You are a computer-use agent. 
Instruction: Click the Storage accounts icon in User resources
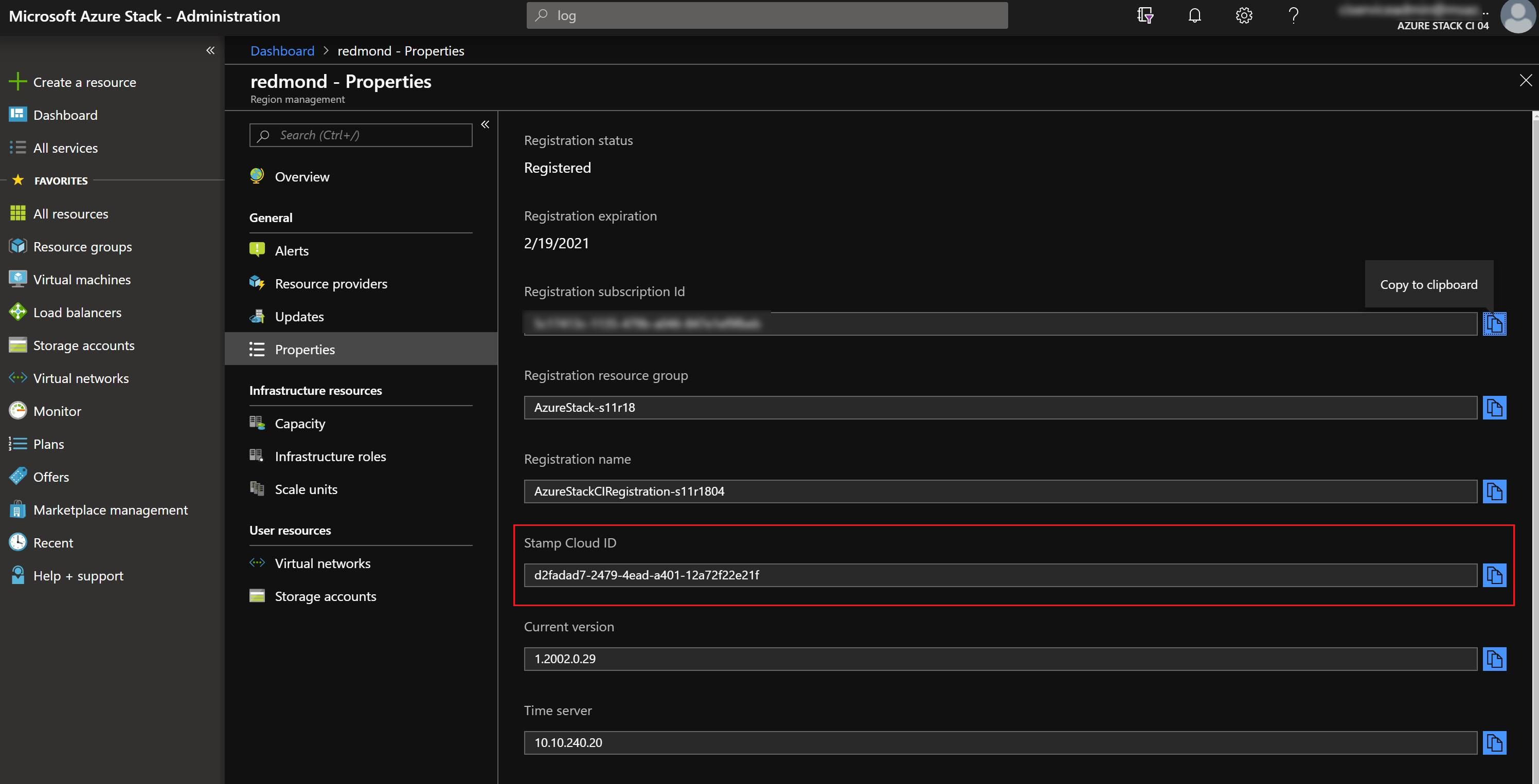pos(257,595)
